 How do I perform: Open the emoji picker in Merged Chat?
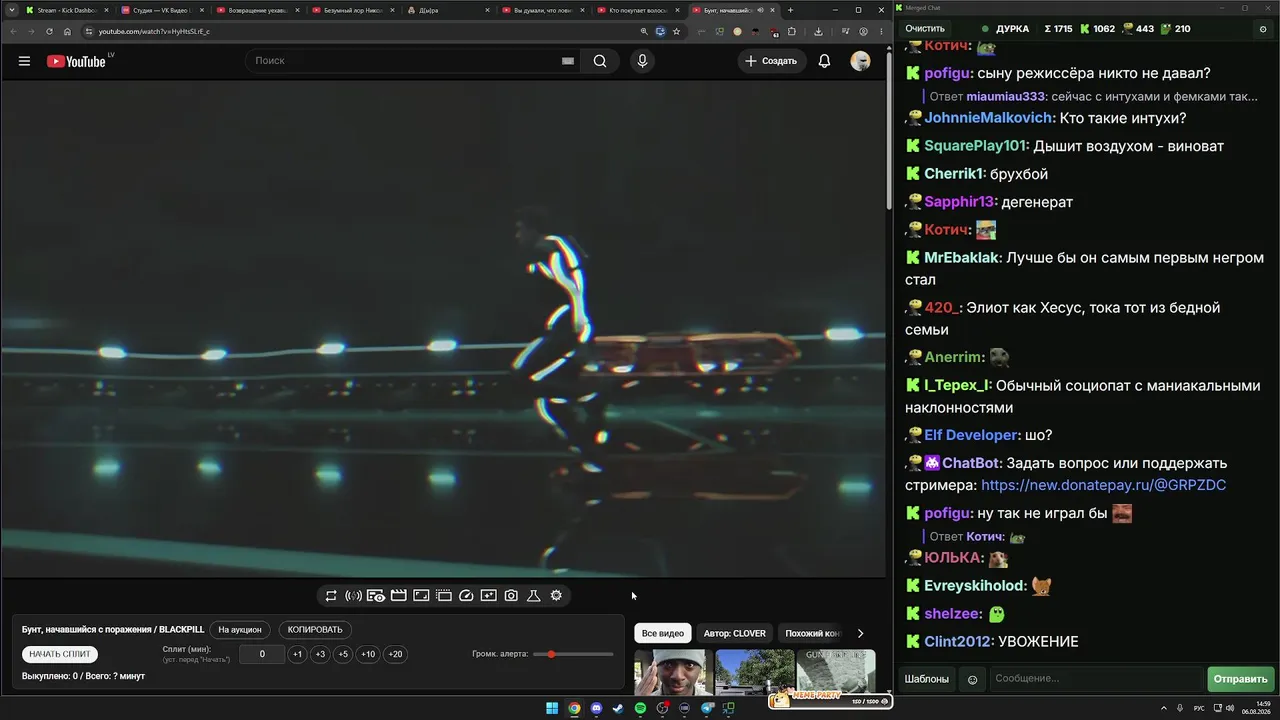pos(972,680)
